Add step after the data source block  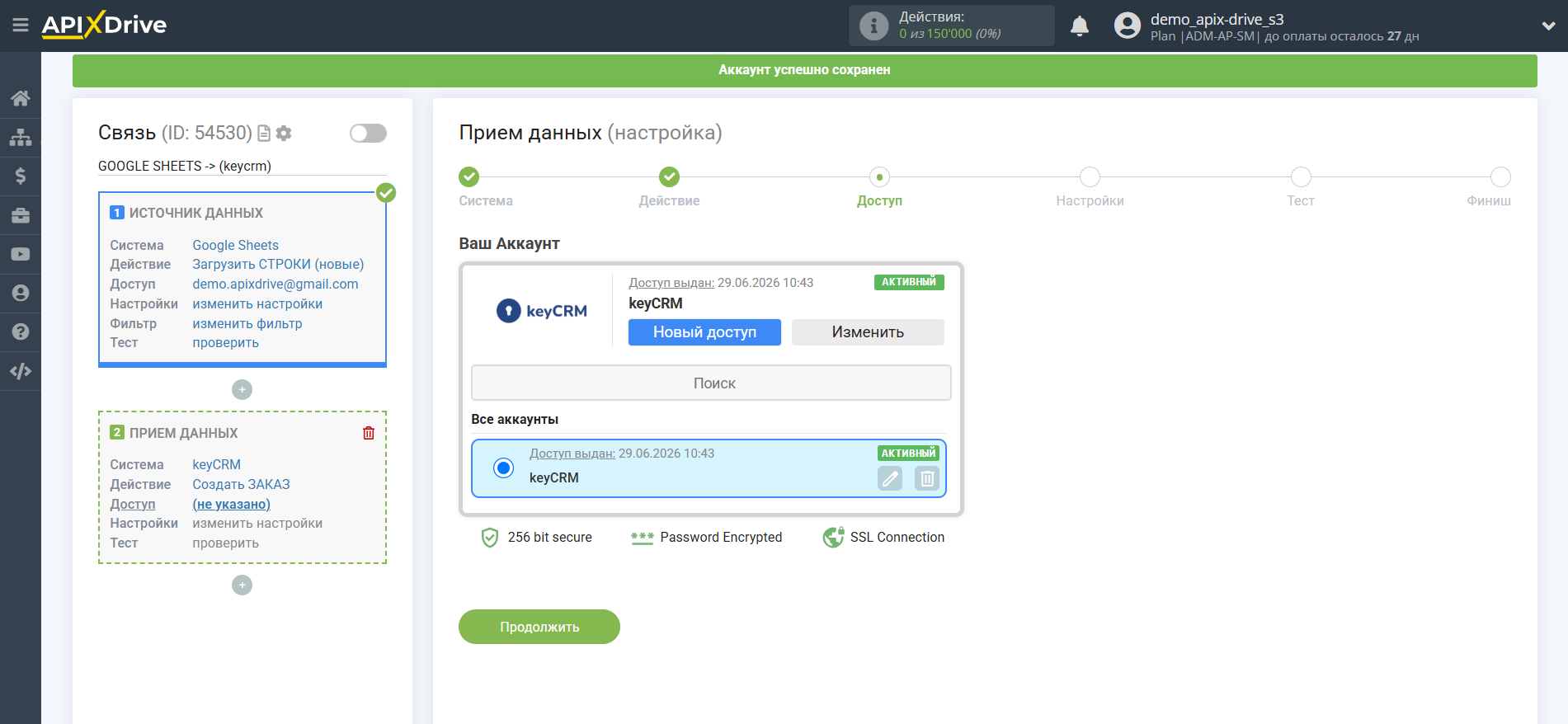click(242, 389)
